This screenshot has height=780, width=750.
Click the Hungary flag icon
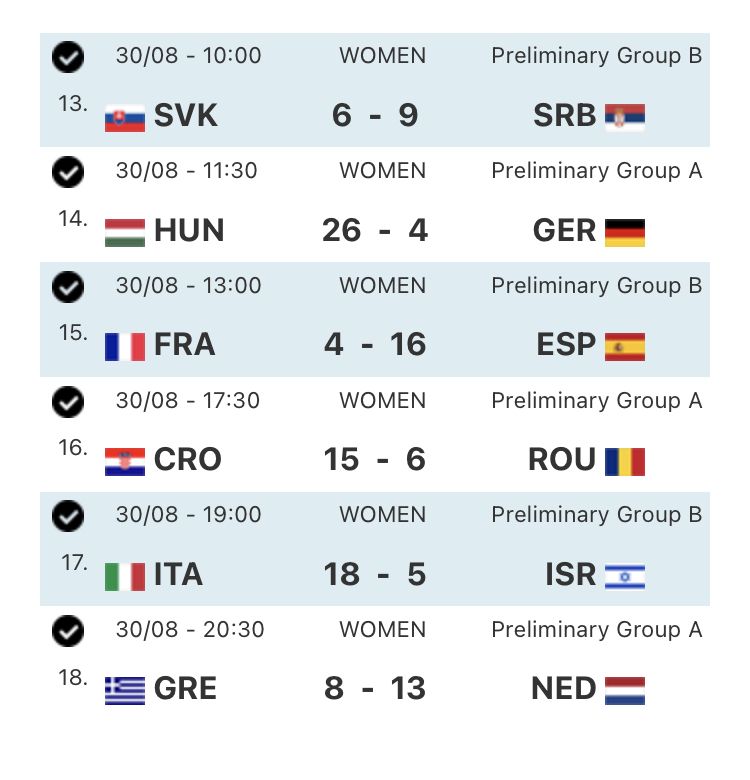pyautogui.click(x=125, y=233)
